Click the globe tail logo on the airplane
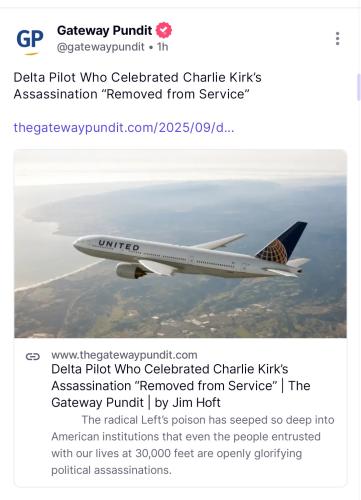This screenshot has width=361, height=500. (x=275, y=252)
